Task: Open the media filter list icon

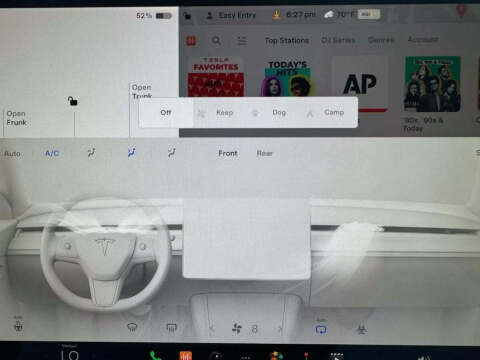Action: point(242,41)
